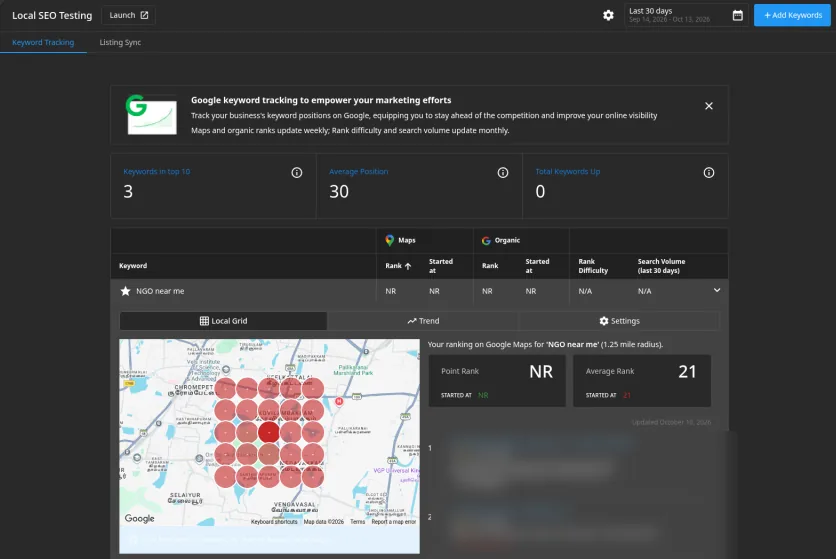The height and width of the screenshot is (559, 836).
Task: Select the Trend tab
Action: [x=423, y=321]
